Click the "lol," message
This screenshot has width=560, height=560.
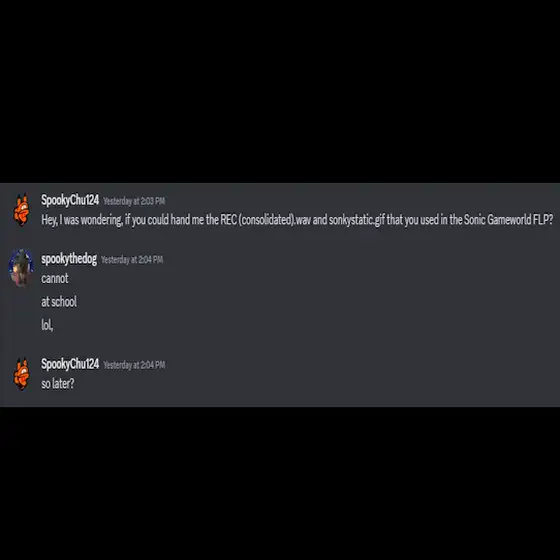47,325
